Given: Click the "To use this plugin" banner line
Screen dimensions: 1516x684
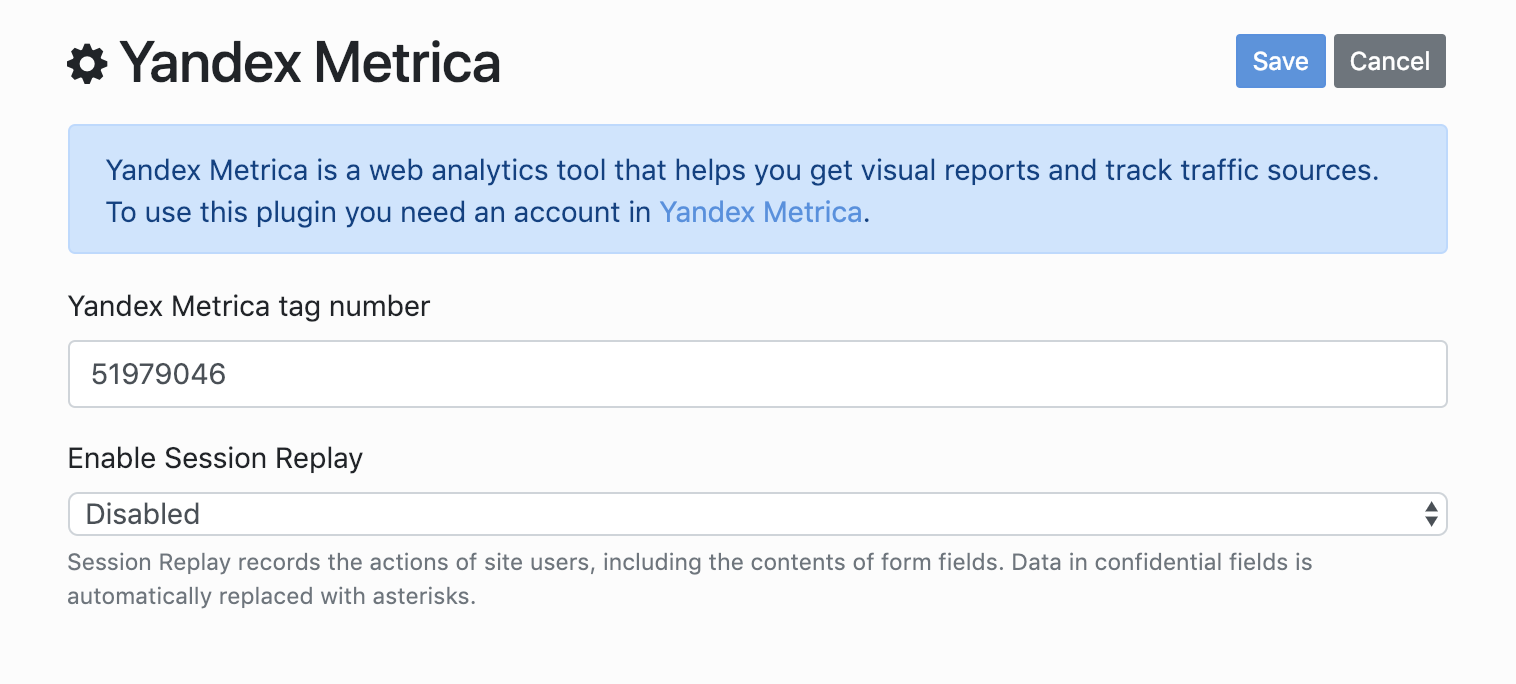Looking at the screenshot, I should pyautogui.click(x=380, y=212).
